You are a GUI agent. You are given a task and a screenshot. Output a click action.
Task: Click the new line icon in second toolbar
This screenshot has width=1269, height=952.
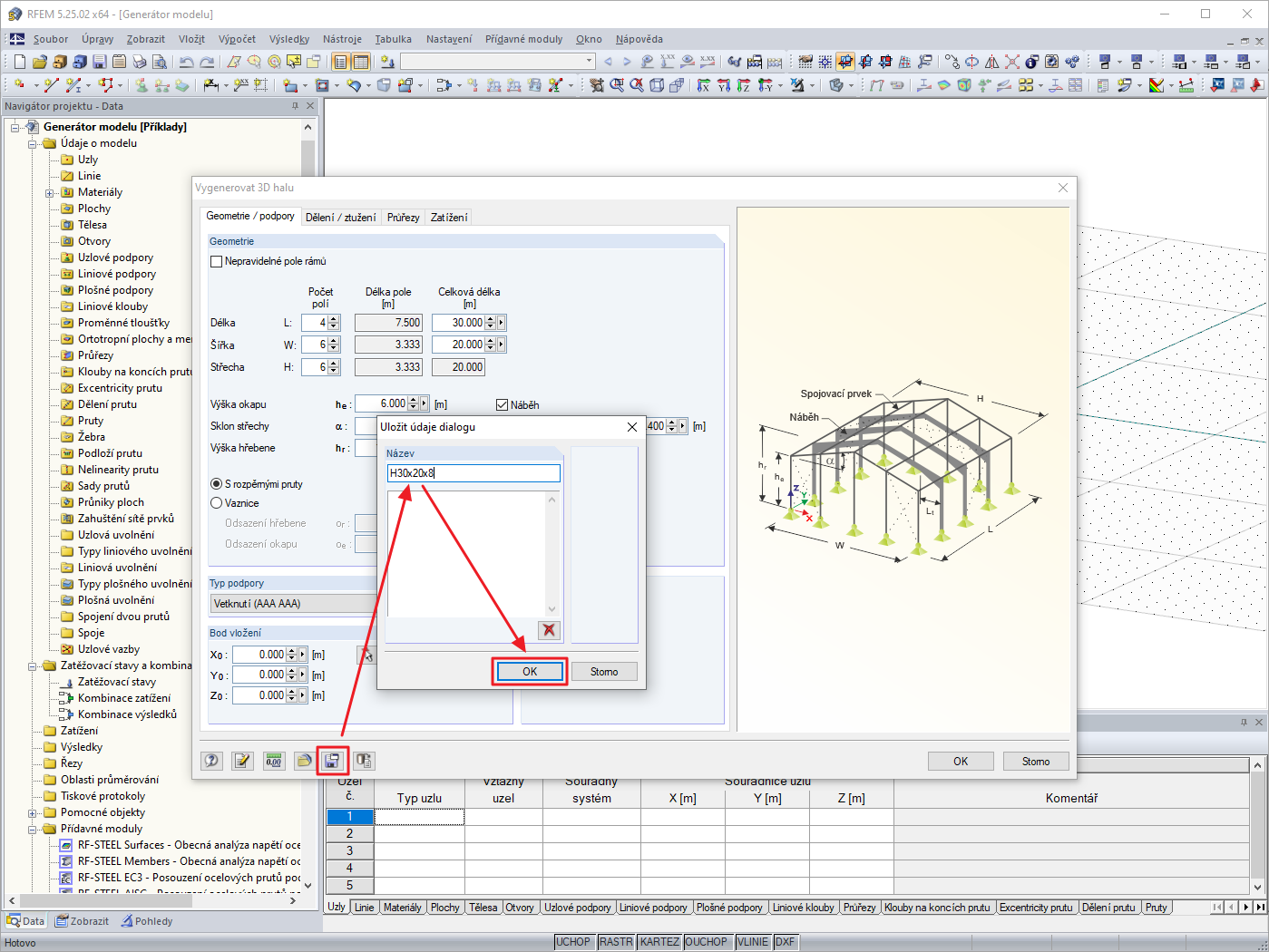[51, 85]
